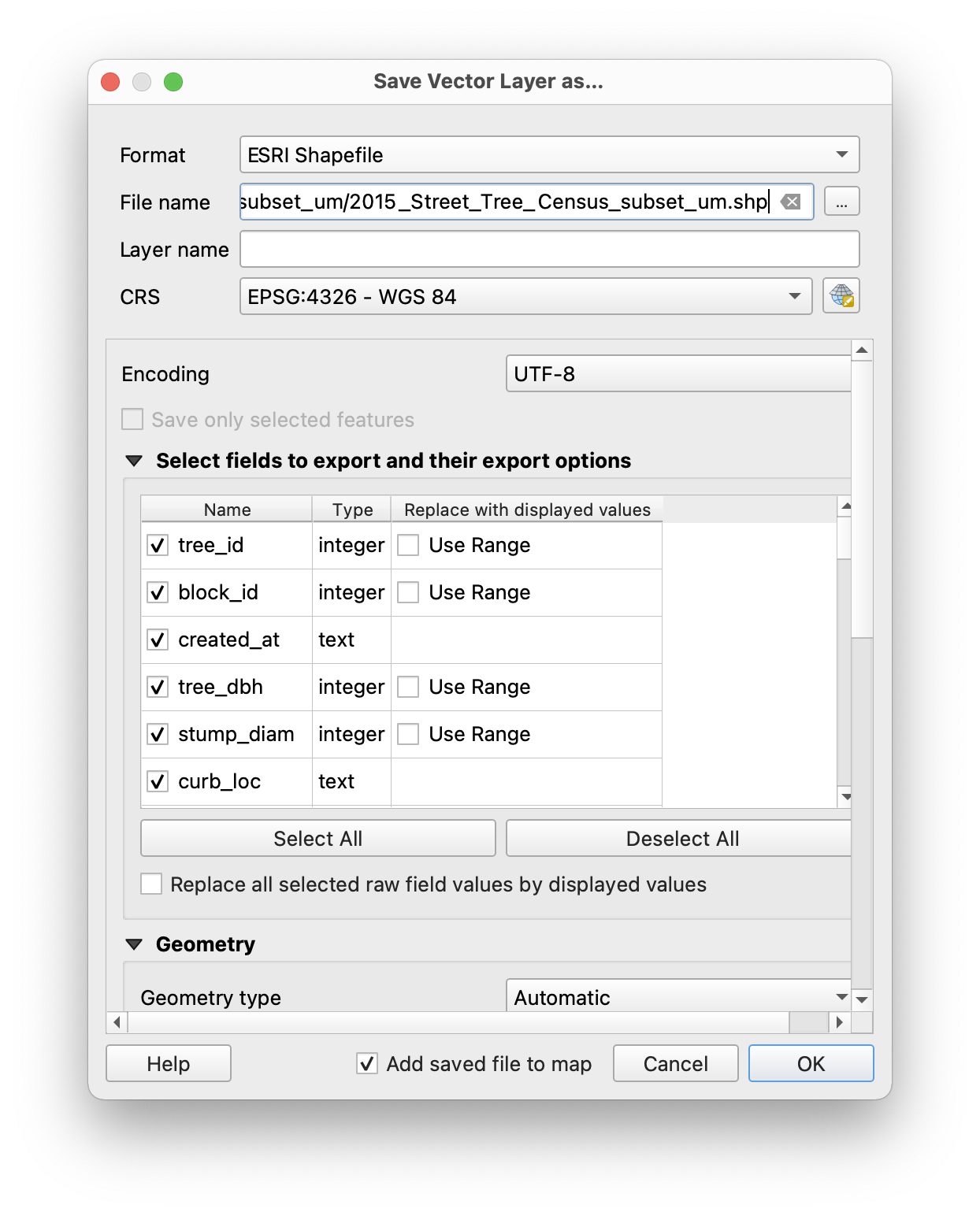Browse for a file with the ... button
The width and height of the screenshot is (980, 1216).
click(x=841, y=202)
